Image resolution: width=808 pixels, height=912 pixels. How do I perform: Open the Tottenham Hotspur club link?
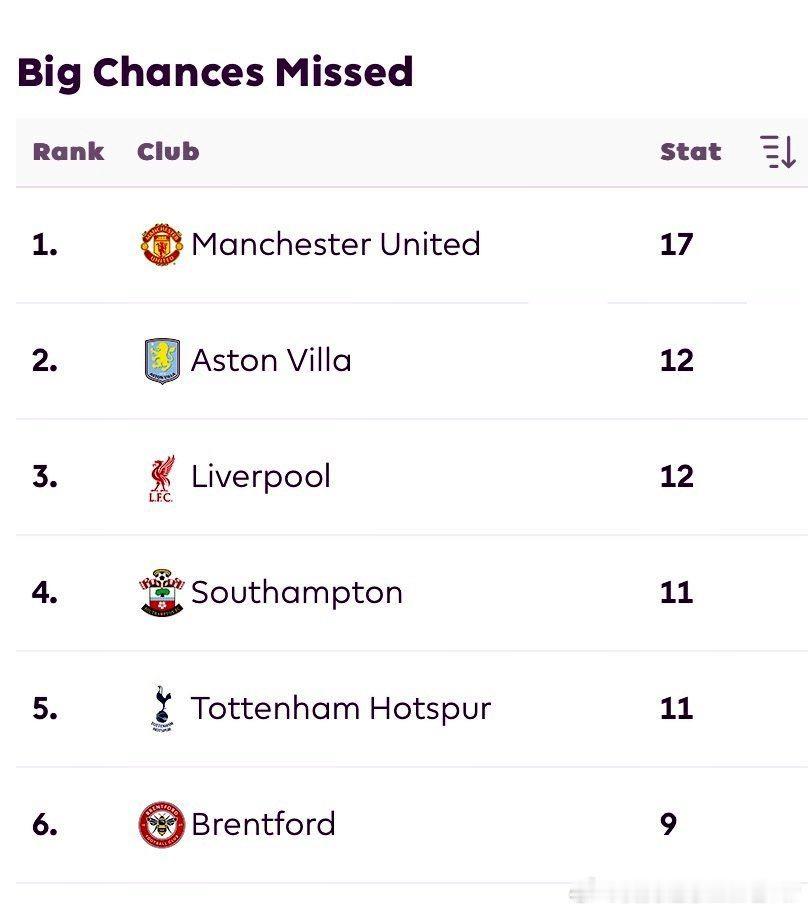340,708
